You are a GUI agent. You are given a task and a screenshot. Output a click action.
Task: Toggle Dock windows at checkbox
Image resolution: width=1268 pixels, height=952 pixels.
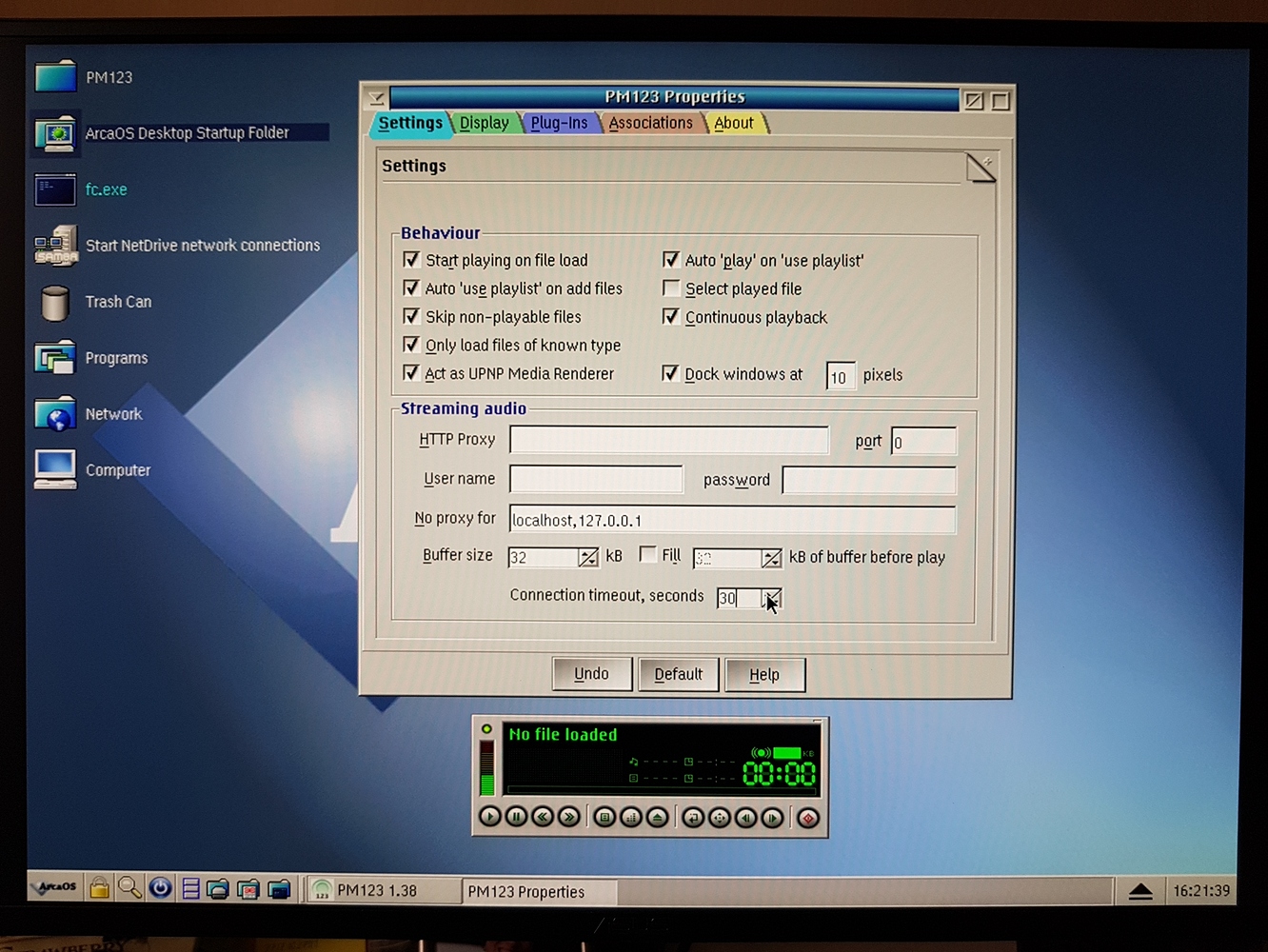[x=671, y=373]
